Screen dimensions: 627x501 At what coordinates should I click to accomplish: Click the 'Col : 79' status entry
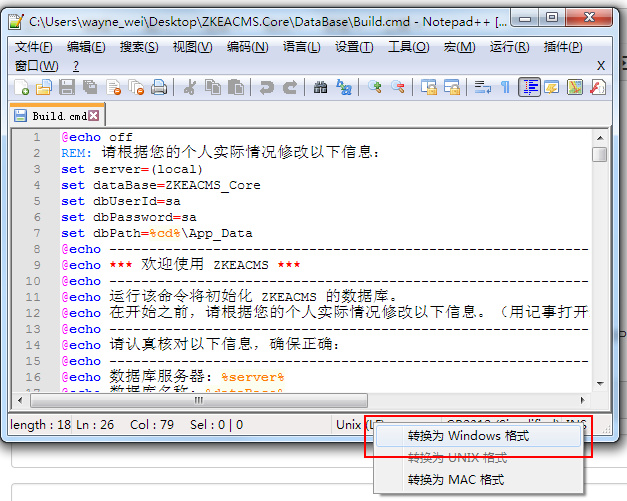point(152,425)
